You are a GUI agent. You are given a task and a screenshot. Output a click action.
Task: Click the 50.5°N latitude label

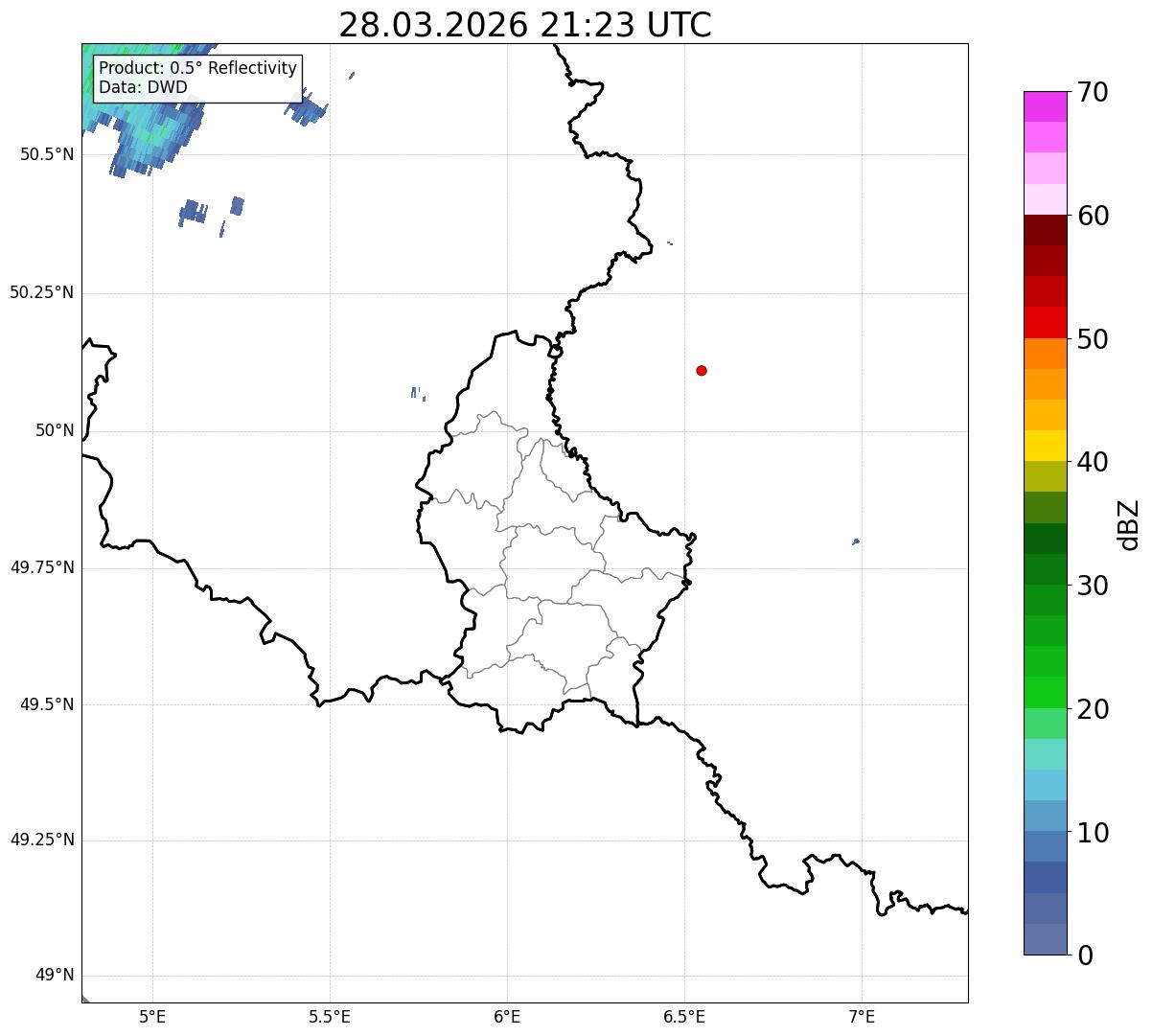46,154
